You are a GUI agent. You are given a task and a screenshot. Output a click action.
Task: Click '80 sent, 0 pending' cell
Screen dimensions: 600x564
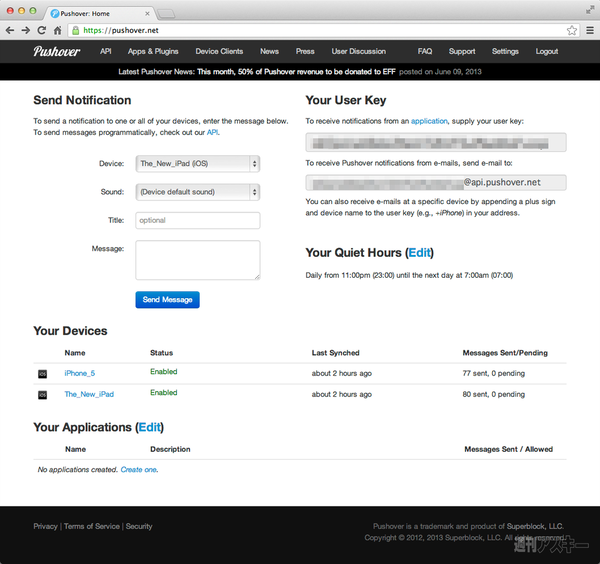[x=494, y=394]
